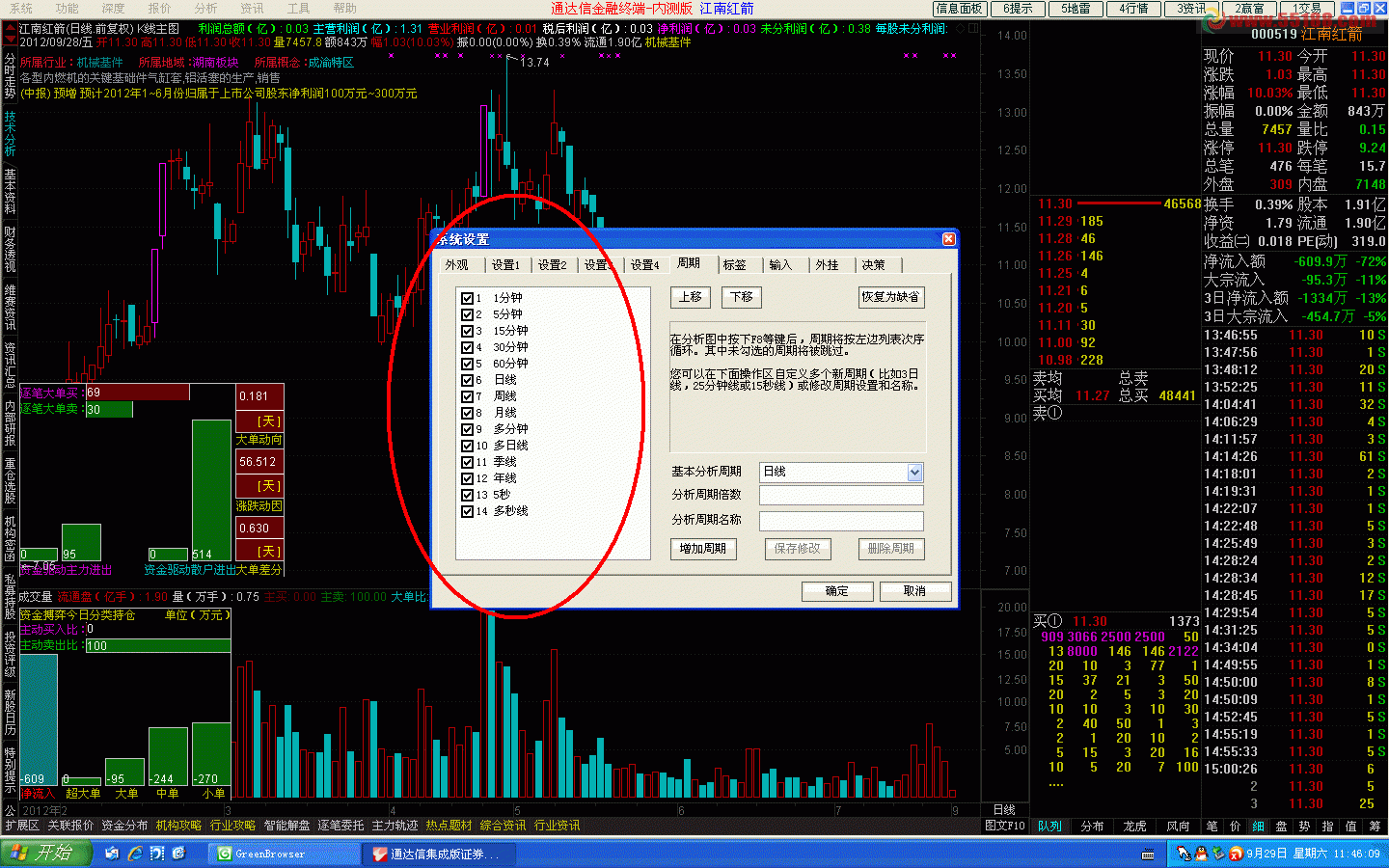Click the 恢复为缺省 button
Viewport: 1389px width, 868px height.
pyautogui.click(x=890, y=297)
